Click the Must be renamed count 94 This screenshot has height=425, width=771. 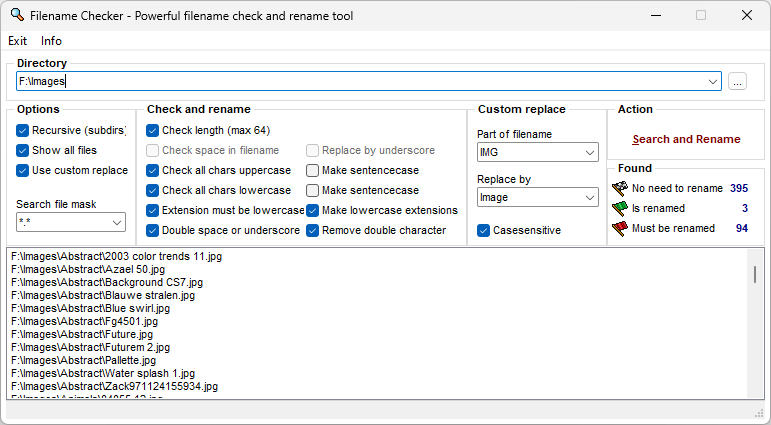741,229
